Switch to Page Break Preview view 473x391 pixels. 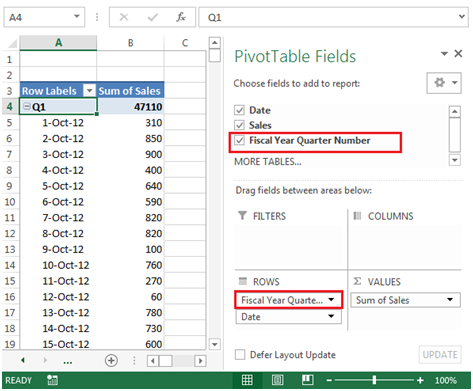[x=307, y=380]
